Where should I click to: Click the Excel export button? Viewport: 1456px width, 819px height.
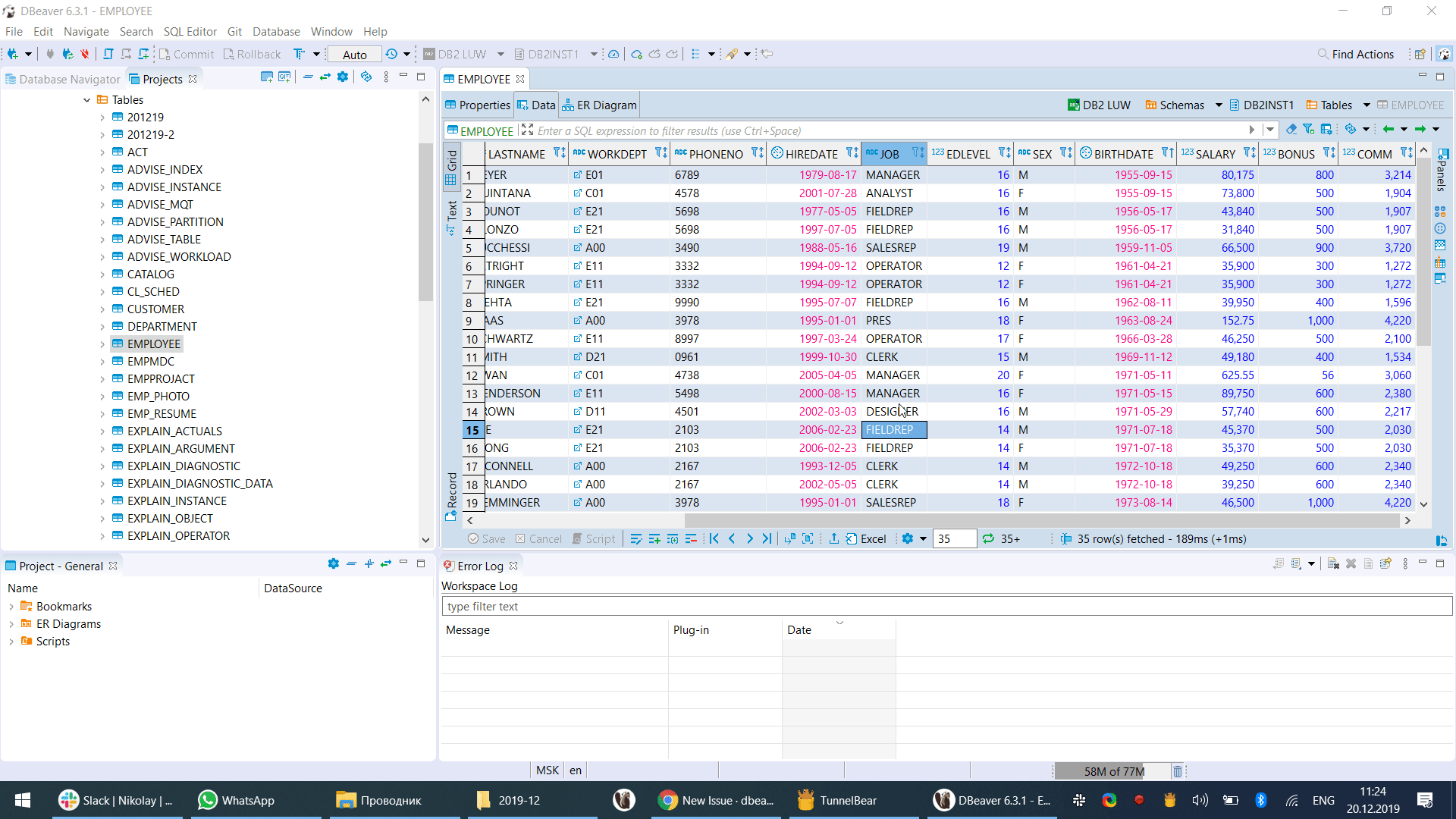click(866, 539)
